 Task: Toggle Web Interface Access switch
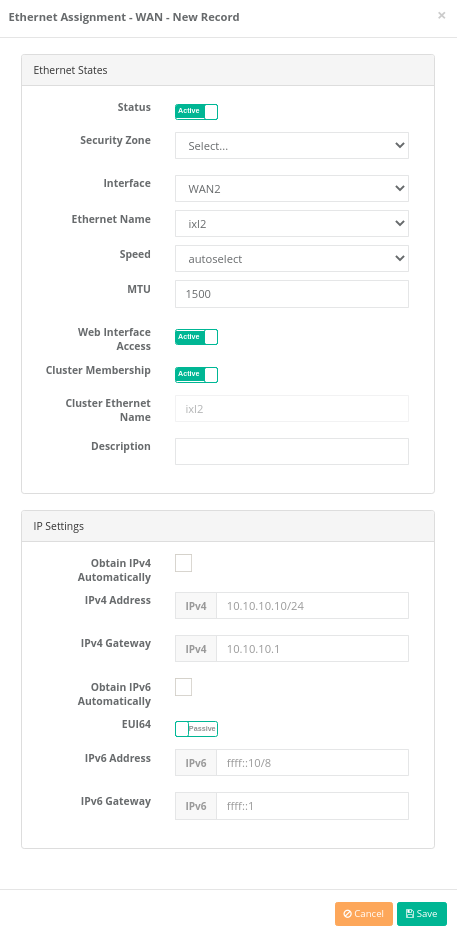point(196,337)
